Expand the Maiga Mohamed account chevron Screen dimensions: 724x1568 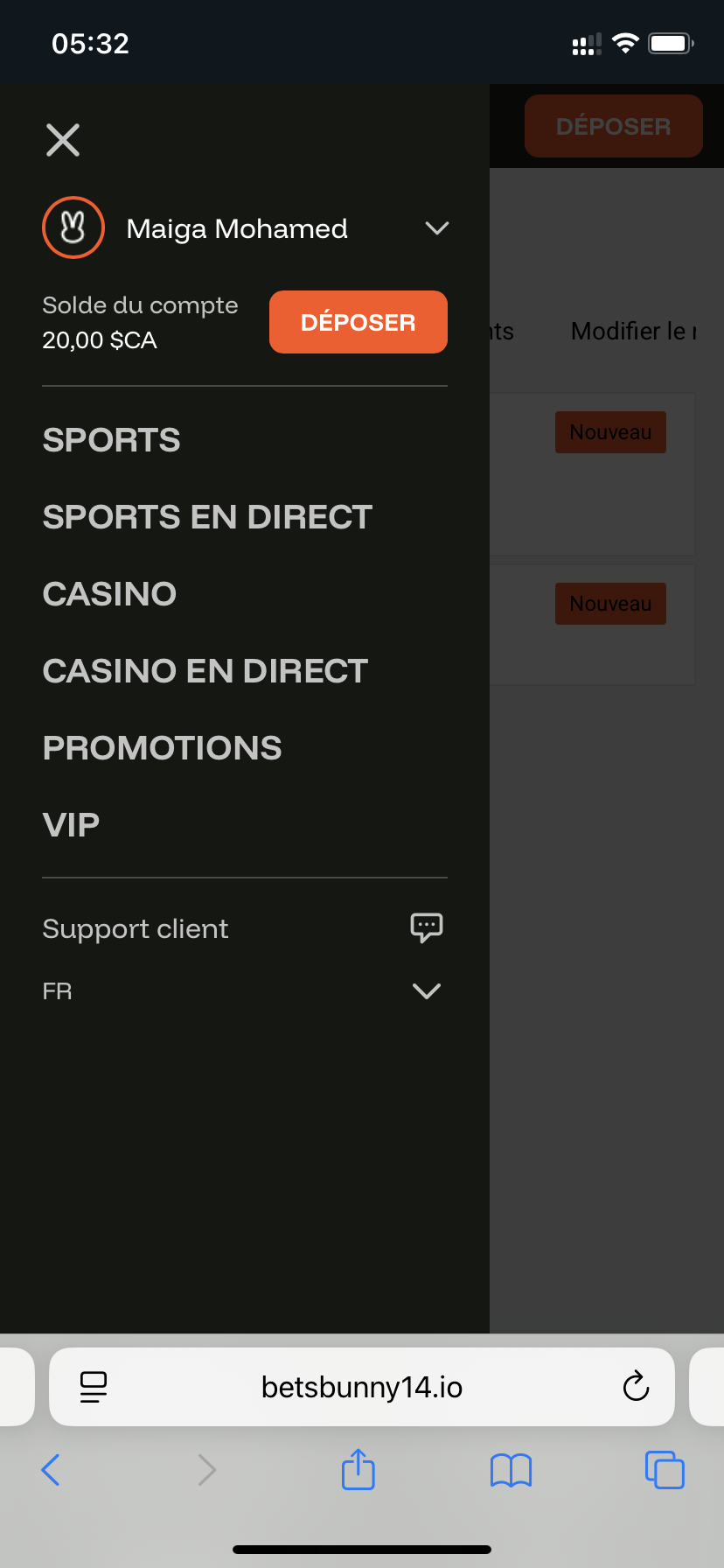[x=436, y=228]
